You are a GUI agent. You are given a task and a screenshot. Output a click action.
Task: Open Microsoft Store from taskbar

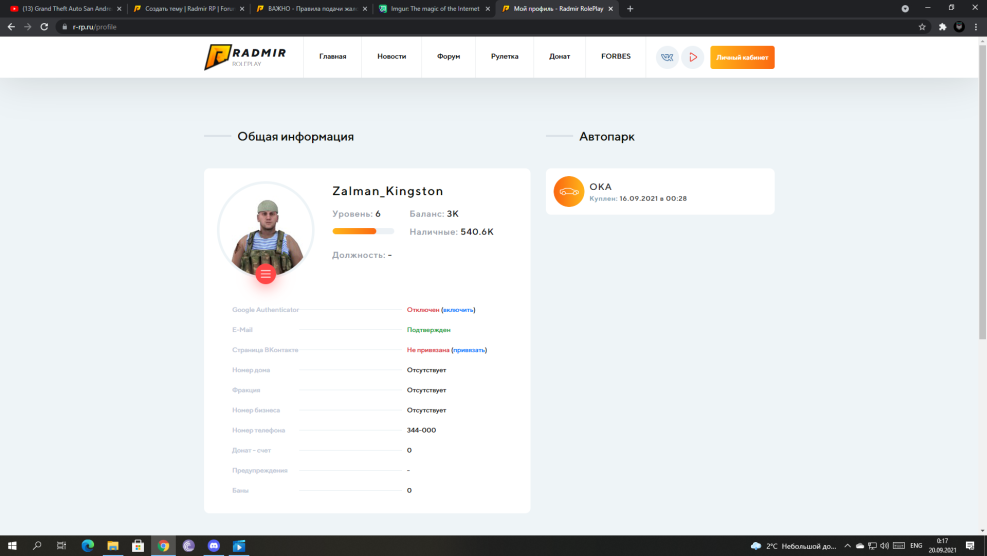(138, 546)
